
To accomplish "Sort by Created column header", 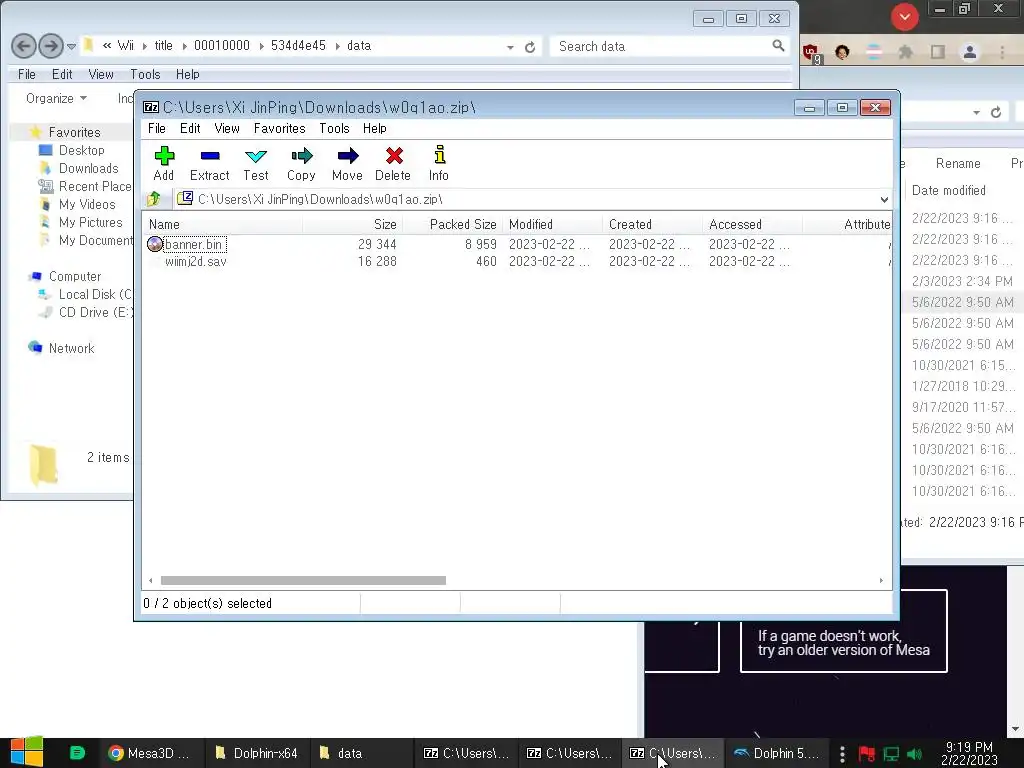I will (x=652, y=224).
